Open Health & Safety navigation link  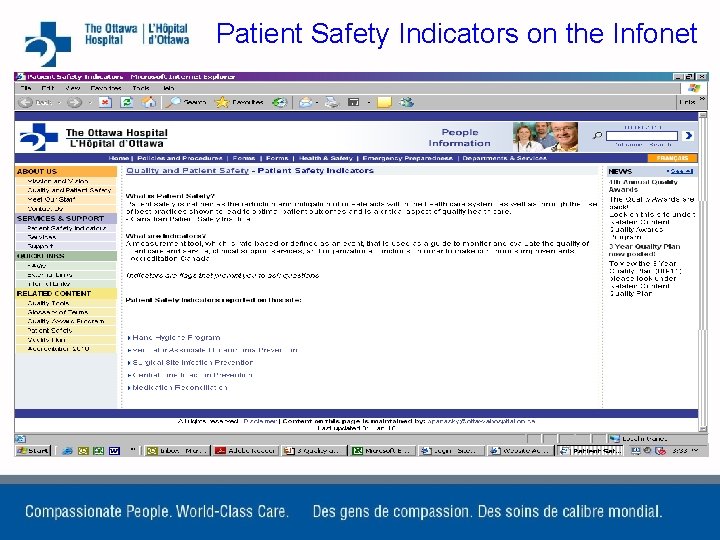click(326, 158)
